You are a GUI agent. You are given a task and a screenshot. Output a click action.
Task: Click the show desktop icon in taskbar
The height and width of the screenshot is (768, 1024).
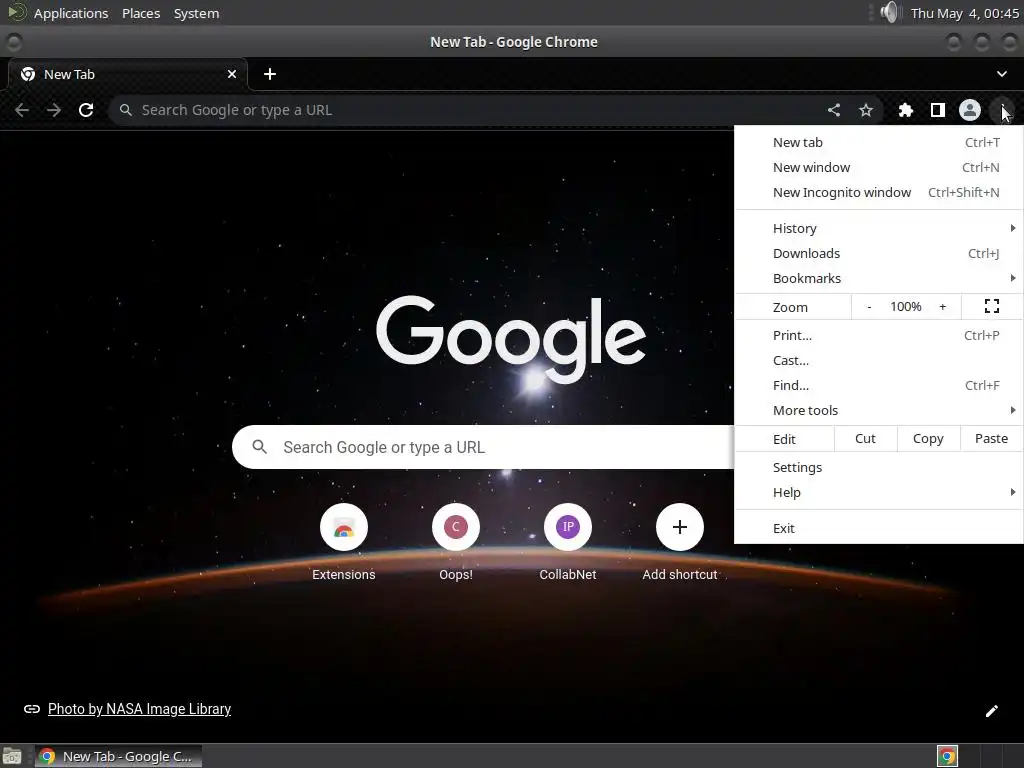12,756
